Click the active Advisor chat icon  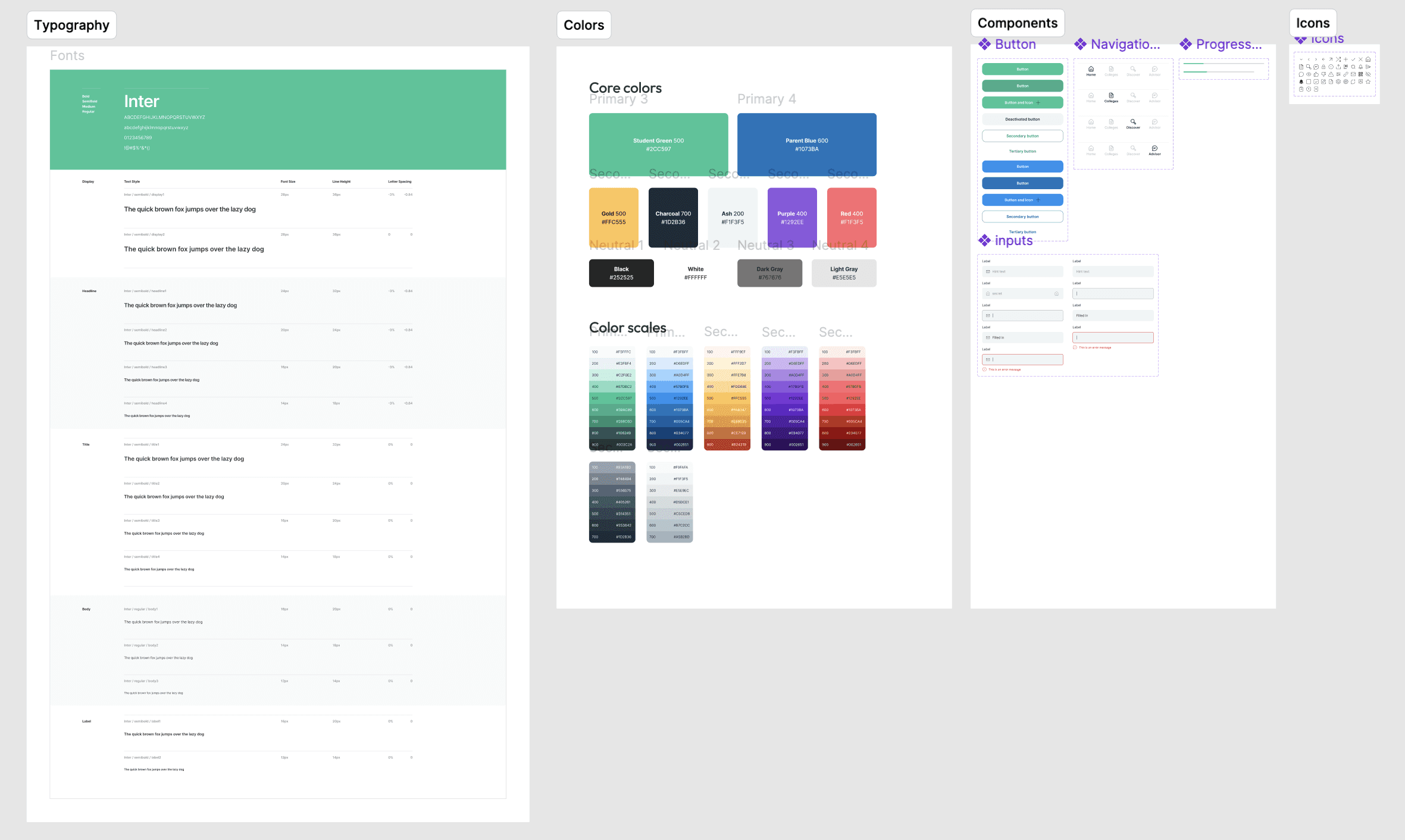coord(1154,148)
